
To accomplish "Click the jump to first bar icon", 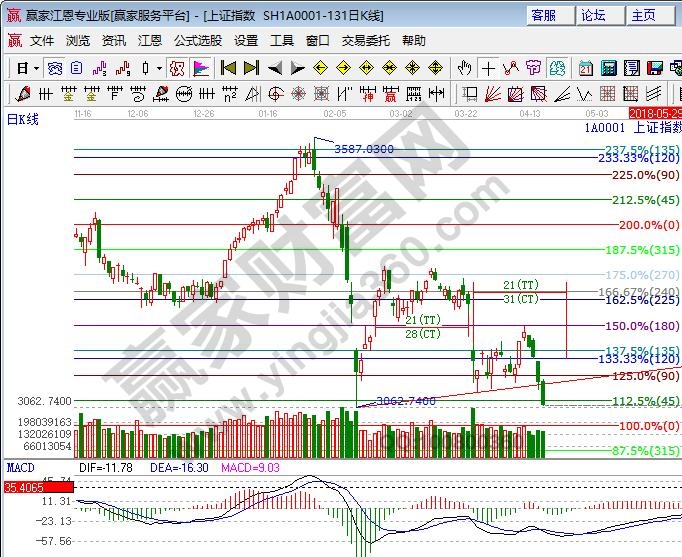I will point(228,68).
